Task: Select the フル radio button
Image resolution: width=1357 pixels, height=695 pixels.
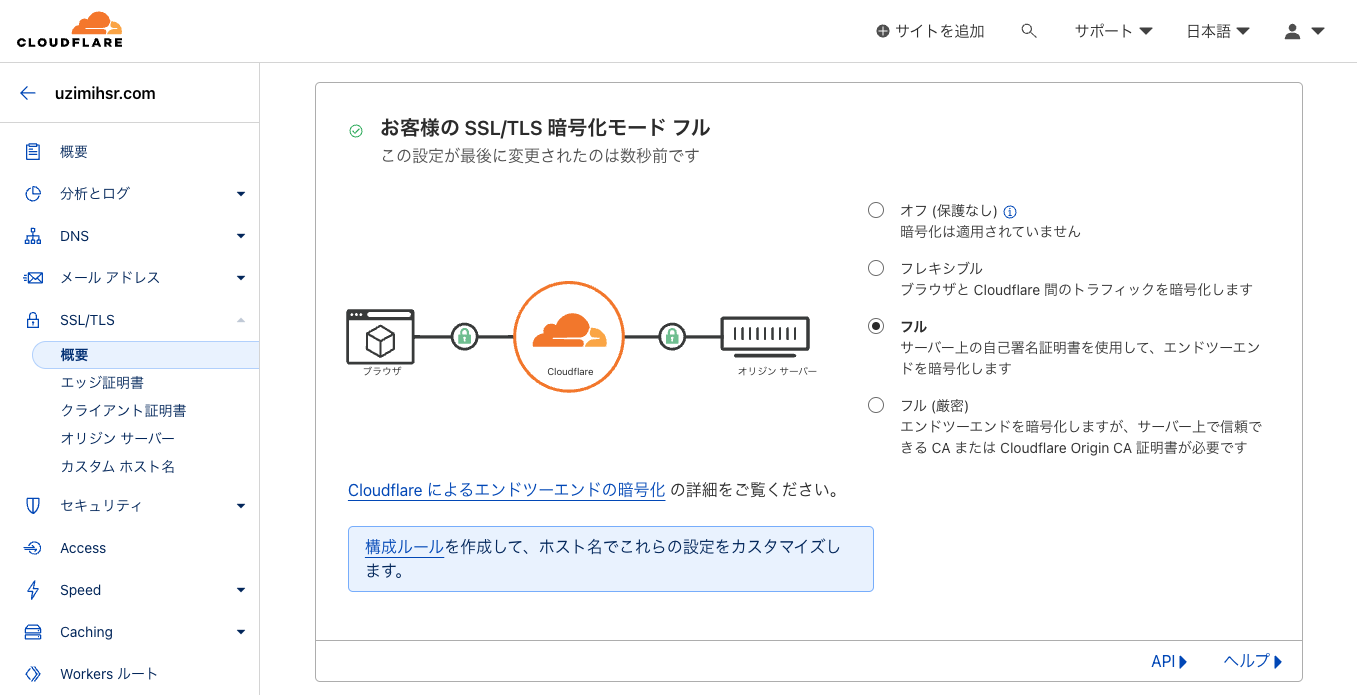Action: point(876,326)
